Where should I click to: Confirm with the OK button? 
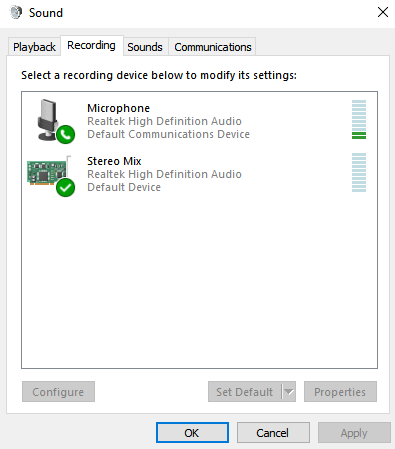point(192,433)
